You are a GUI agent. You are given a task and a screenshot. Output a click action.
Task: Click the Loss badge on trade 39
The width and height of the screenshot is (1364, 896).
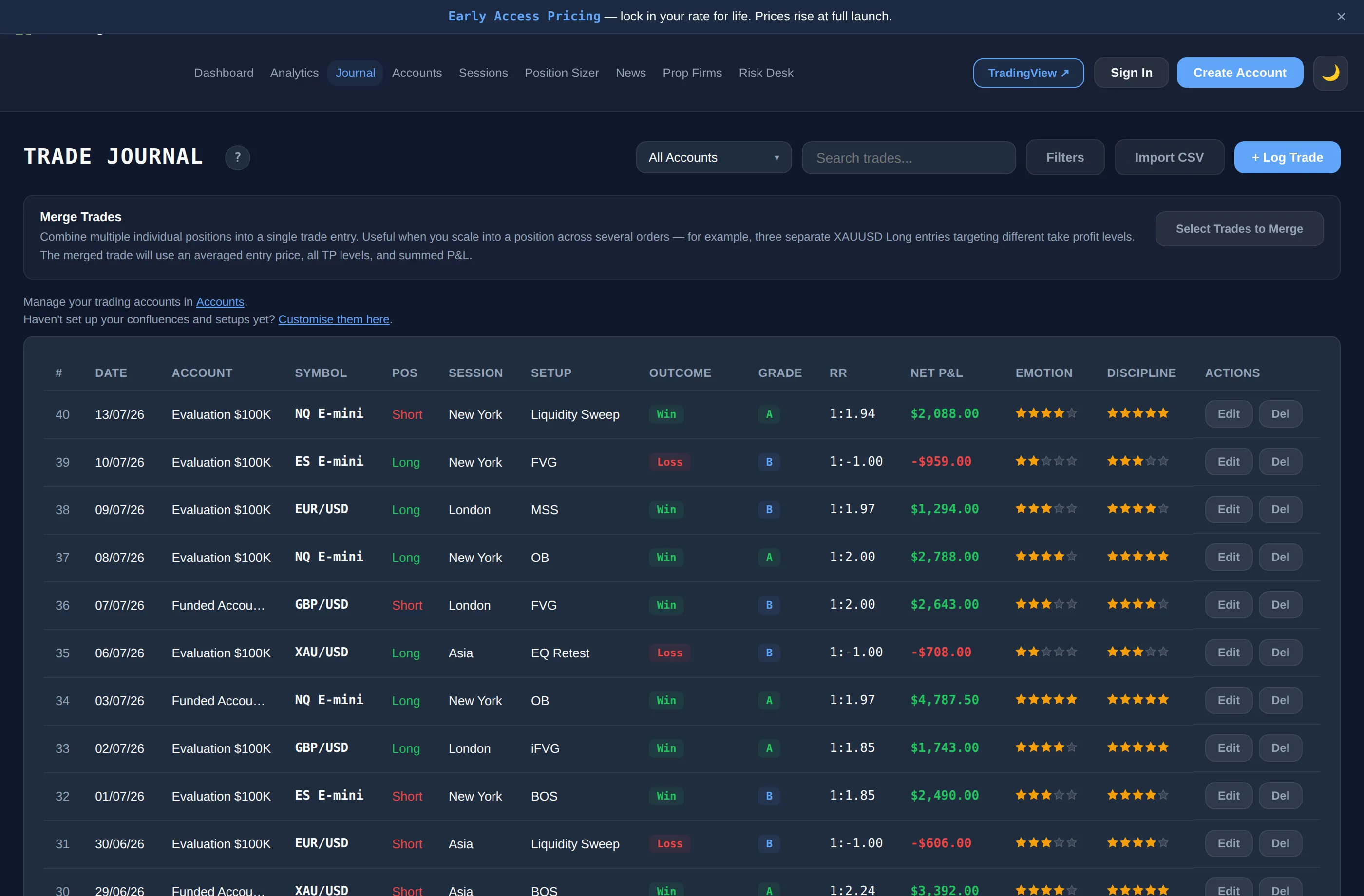(x=669, y=462)
